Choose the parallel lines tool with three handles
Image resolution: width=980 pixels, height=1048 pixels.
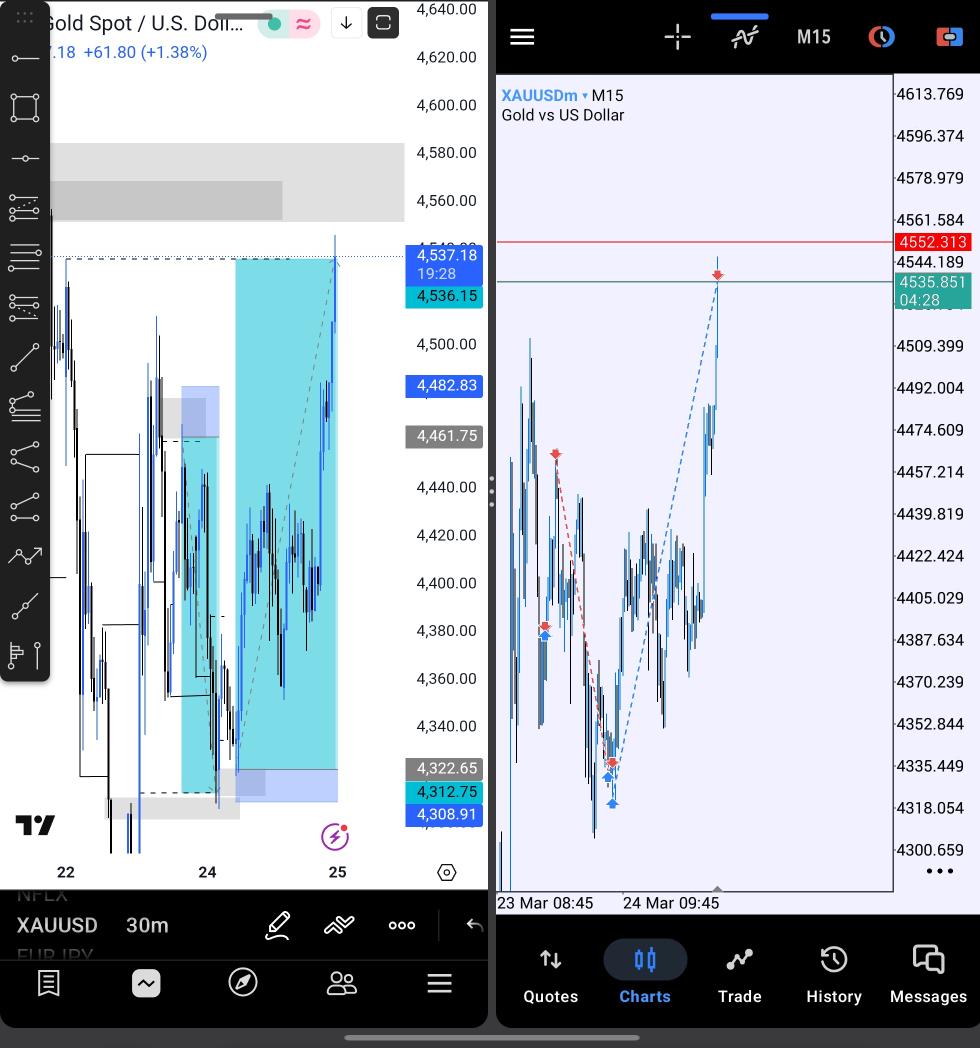[x=25, y=257]
